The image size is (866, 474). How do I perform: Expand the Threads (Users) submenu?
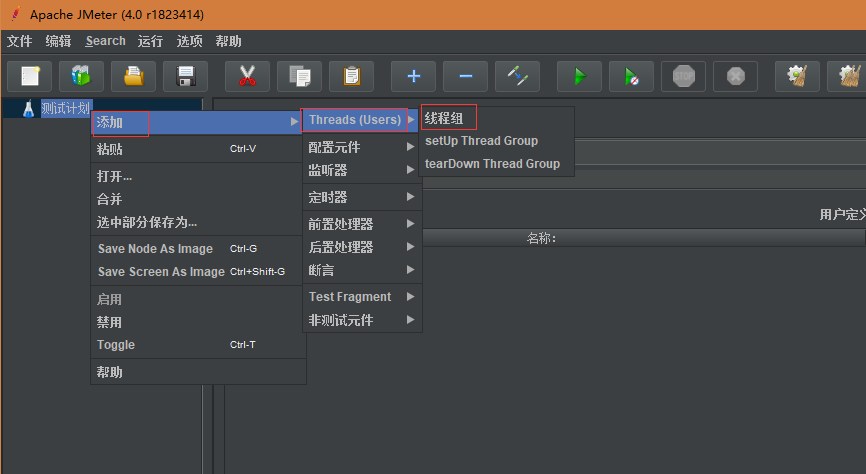pyautogui.click(x=361, y=120)
